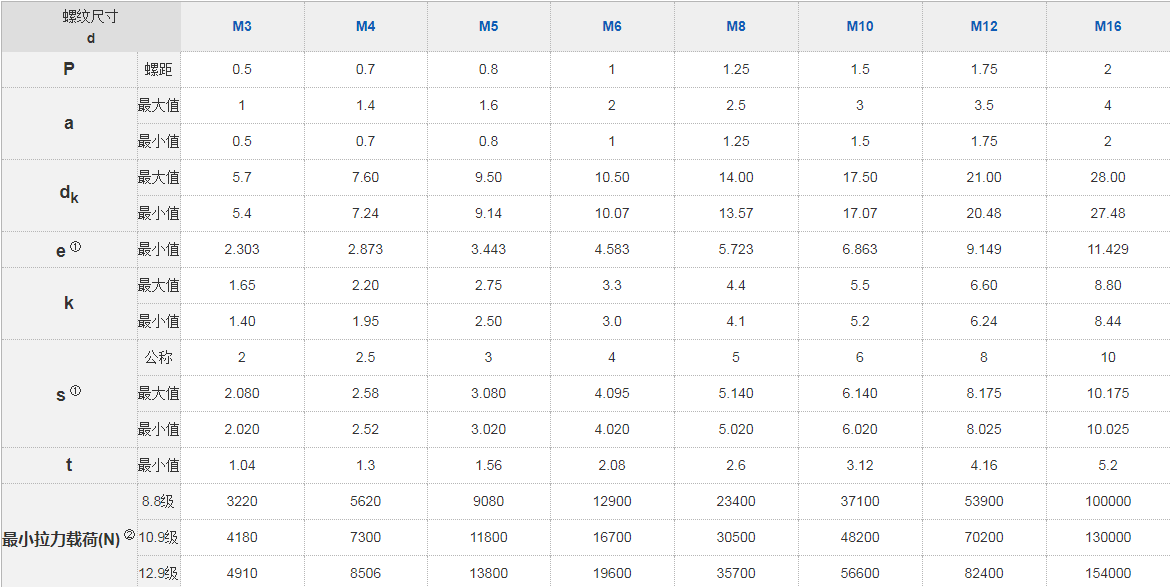This screenshot has width=1170, height=587.
Task: Click the M6 thread size link
Action: (612, 27)
